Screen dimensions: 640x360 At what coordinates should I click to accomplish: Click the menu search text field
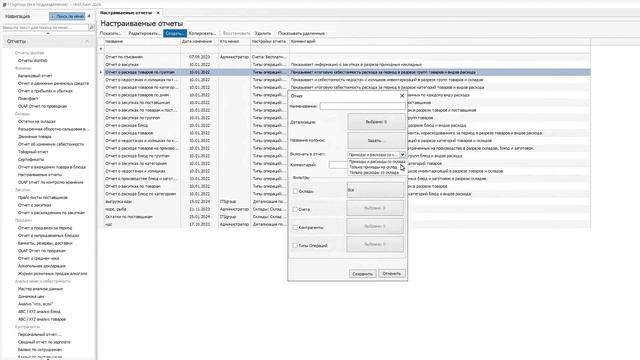point(45,28)
